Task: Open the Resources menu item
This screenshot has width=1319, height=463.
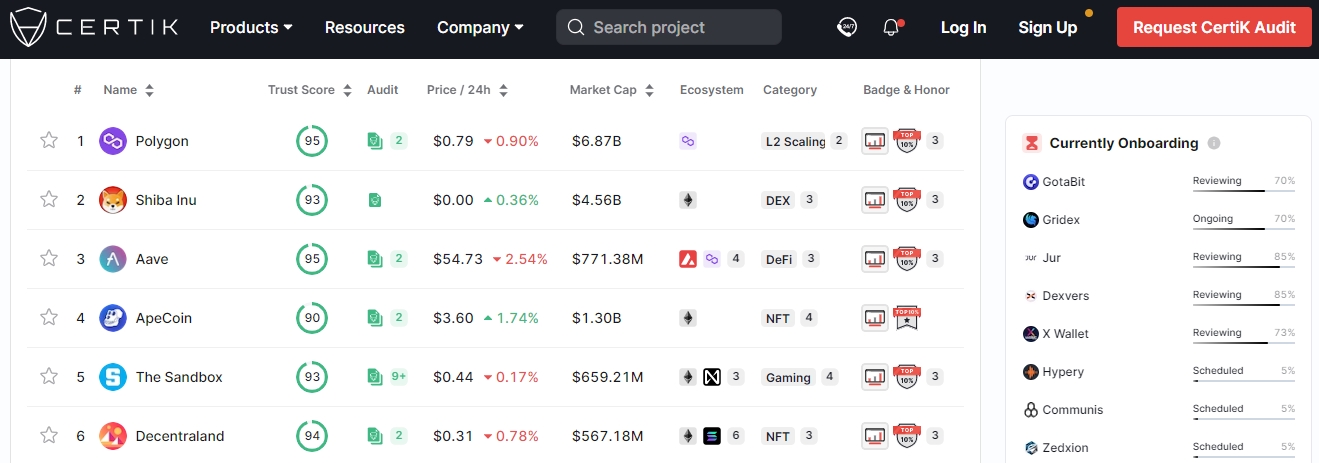Action: click(x=365, y=28)
